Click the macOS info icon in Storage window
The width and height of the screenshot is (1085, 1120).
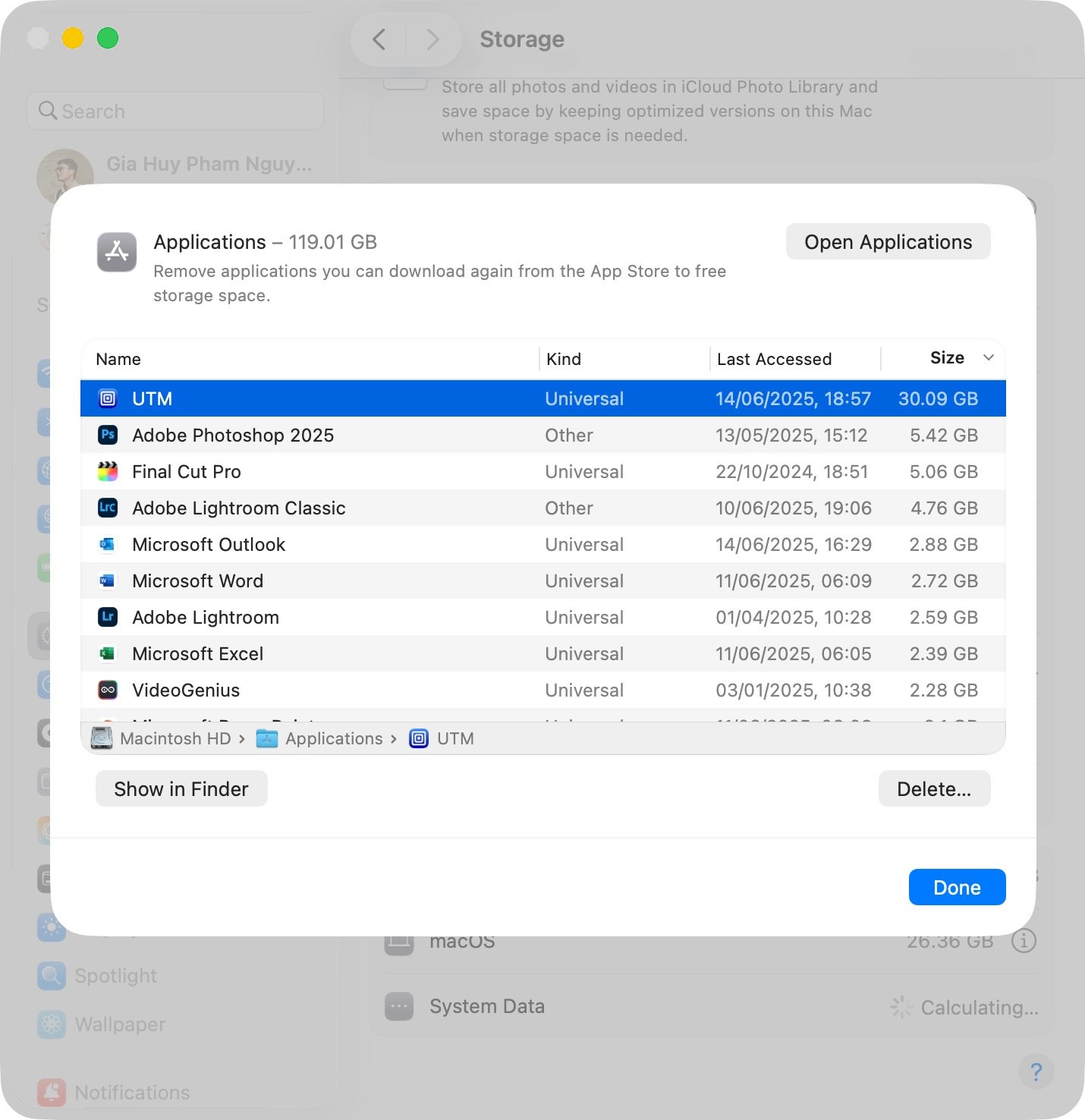(1024, 941)
